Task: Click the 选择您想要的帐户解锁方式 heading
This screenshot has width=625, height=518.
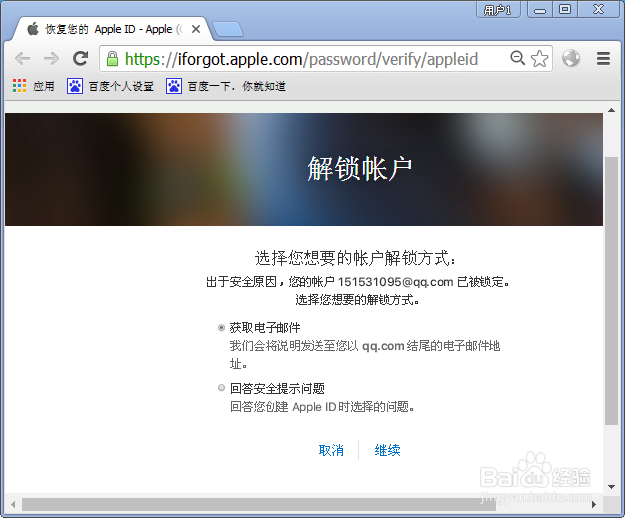Action: point(355,258)
